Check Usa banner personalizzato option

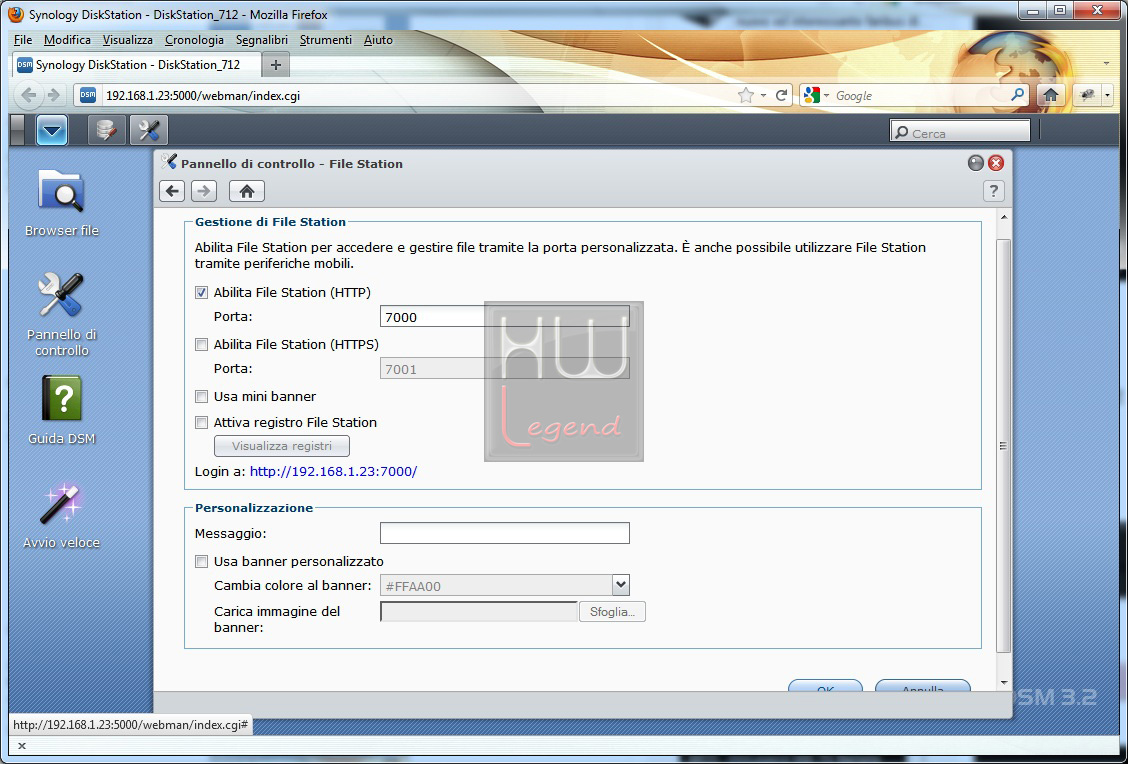coord(201,561)
